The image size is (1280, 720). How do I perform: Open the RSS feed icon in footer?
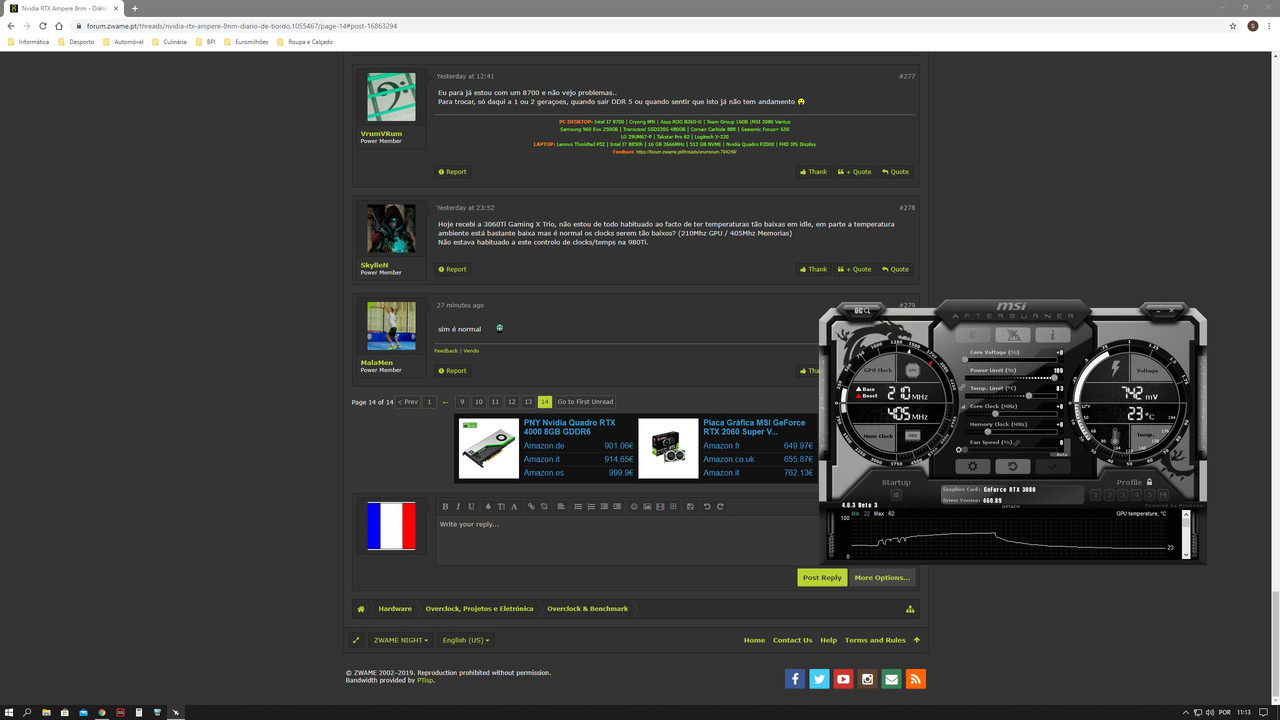pyautogui.click(x=915, y=679)
